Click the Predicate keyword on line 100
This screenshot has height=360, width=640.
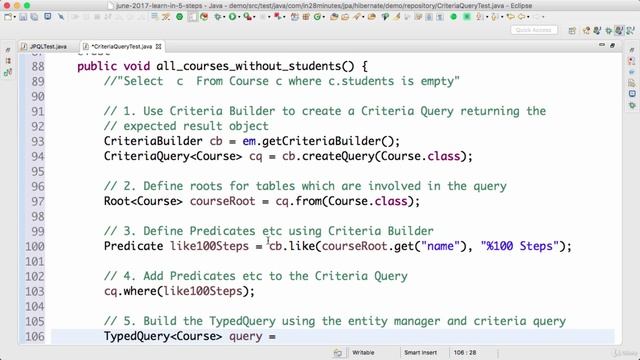point(133,246)
